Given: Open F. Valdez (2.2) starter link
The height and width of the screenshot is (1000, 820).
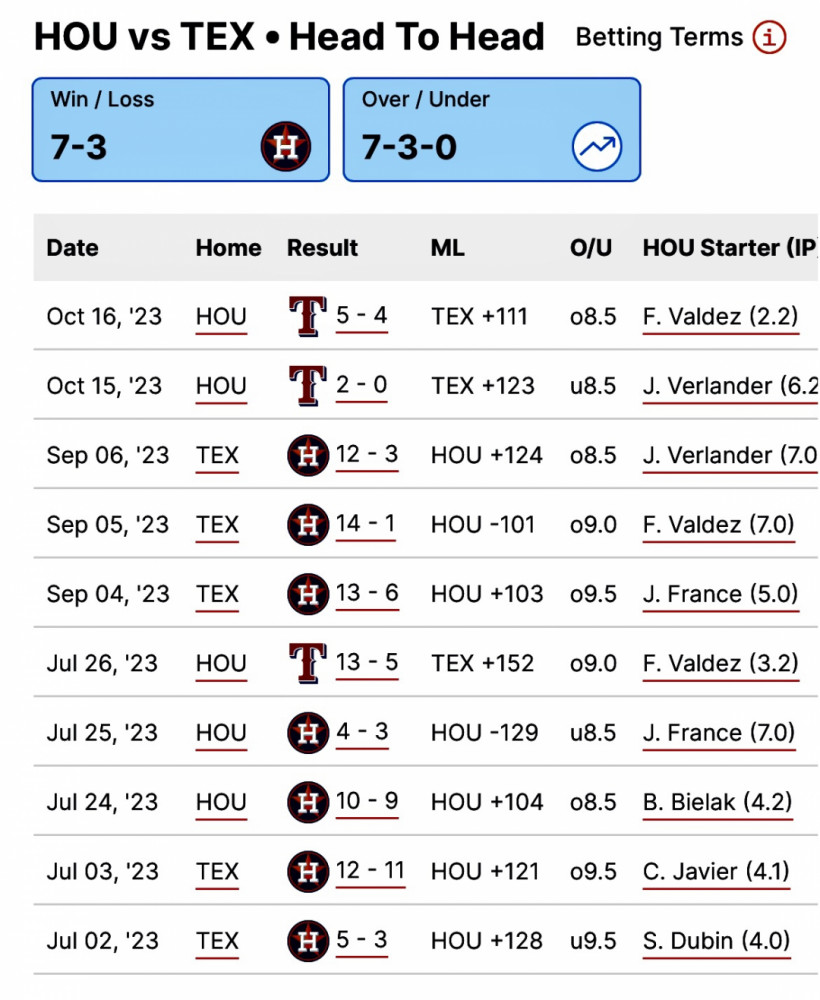Looking at the screenshot, I should click(721, 316).
